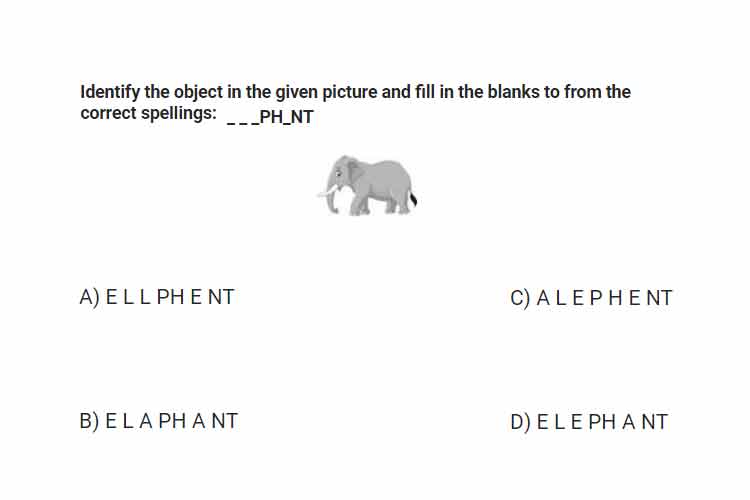Select answer D) ELEPHANT
Screen dimensions: 750x500
(589, 422)
